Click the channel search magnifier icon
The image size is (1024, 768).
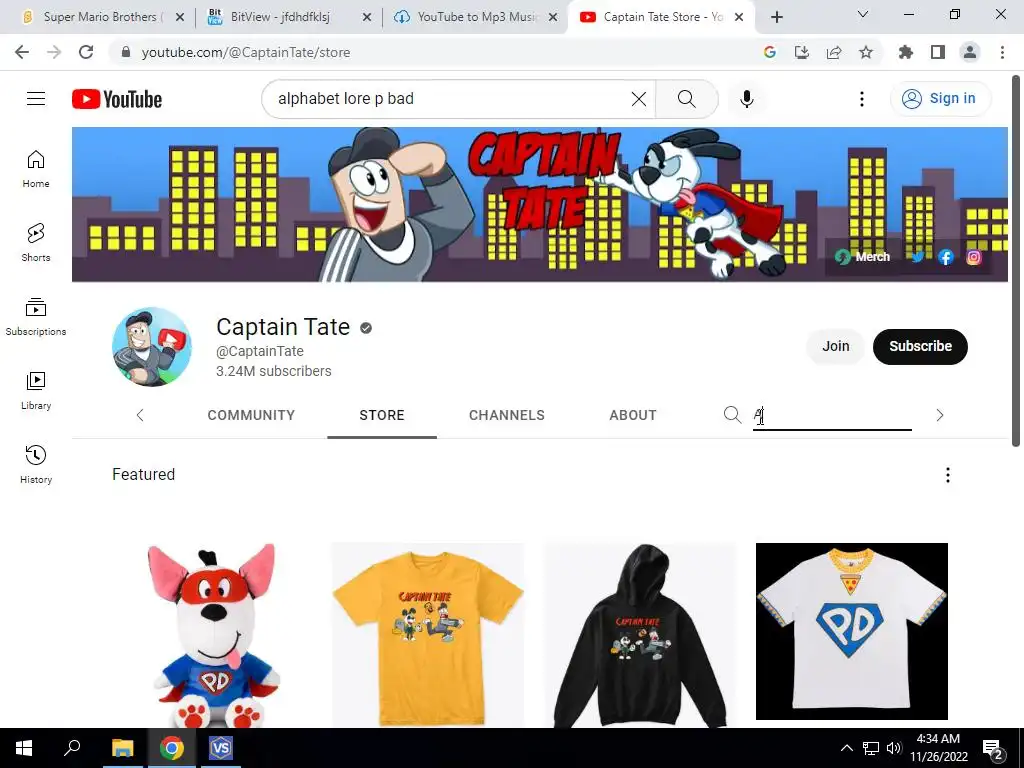732,415
